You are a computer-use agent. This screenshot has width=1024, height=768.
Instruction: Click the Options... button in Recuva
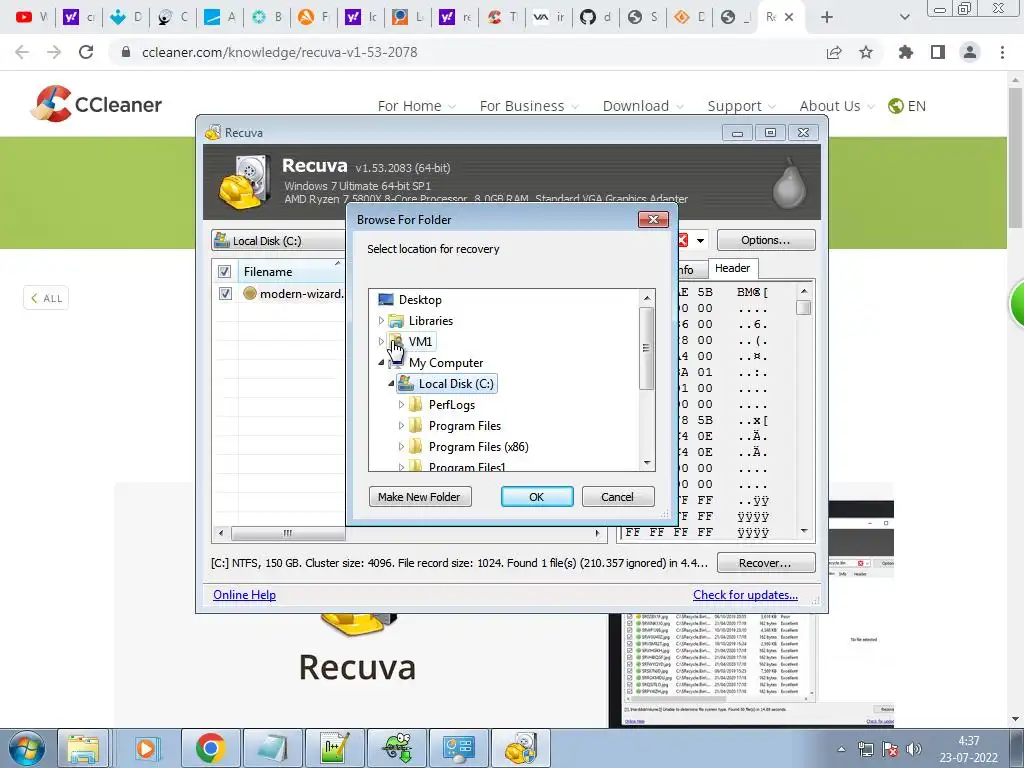(x=766, y=240)
